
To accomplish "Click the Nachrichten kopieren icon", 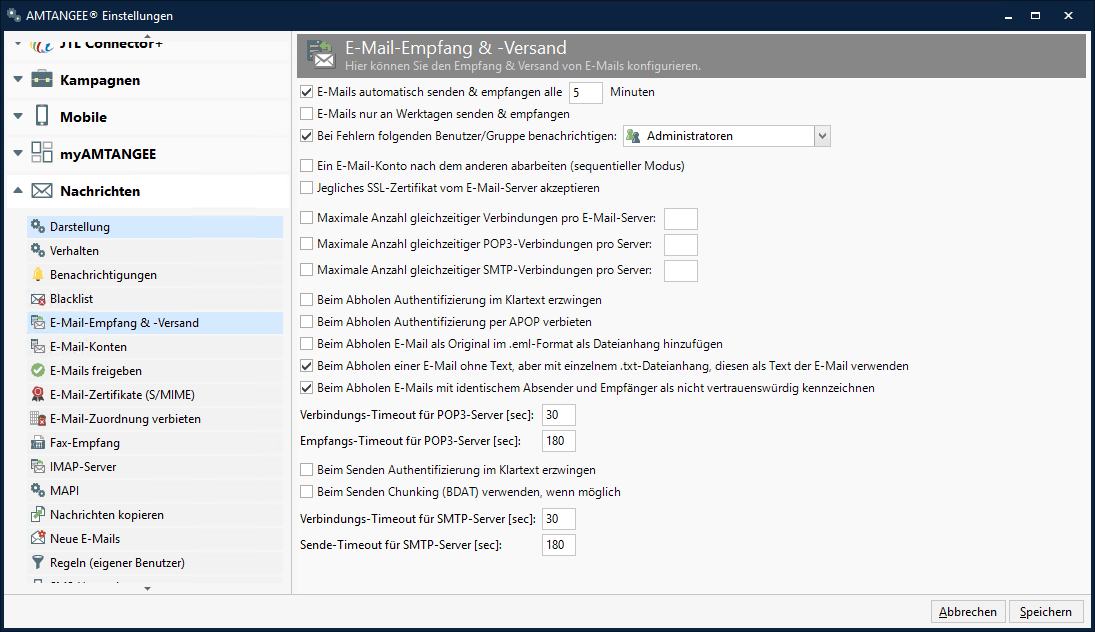I will pos(38,515).
